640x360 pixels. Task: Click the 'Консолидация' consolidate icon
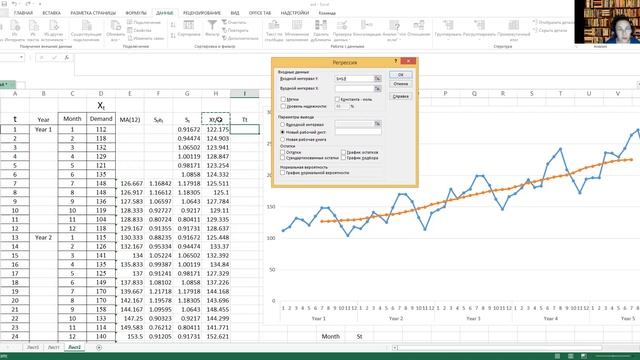pyautogui.click(x=367, y=25)
